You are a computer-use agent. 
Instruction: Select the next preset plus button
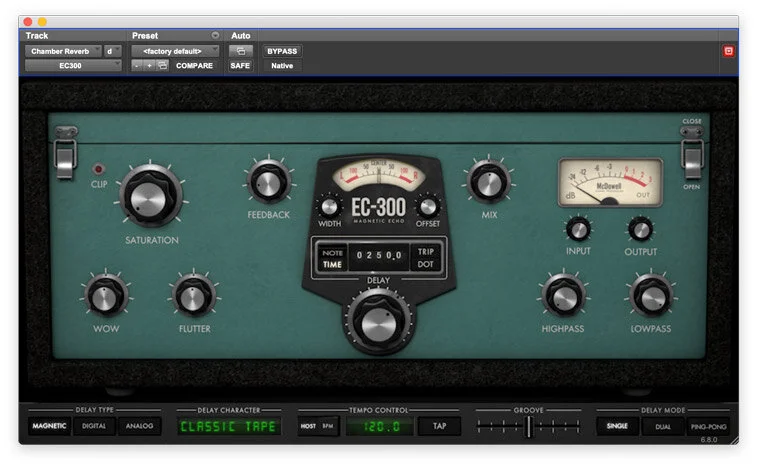coord(149,66)
